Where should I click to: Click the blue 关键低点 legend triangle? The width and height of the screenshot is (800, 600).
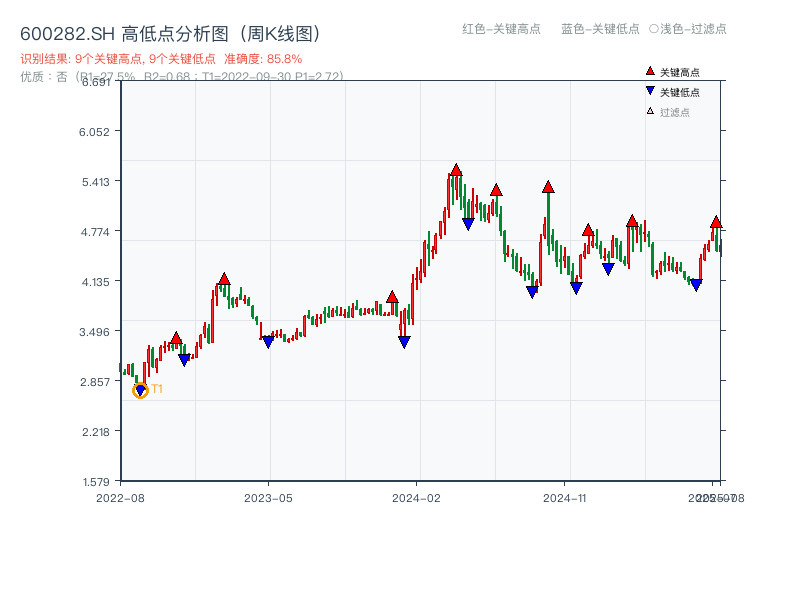coord(650,91)
